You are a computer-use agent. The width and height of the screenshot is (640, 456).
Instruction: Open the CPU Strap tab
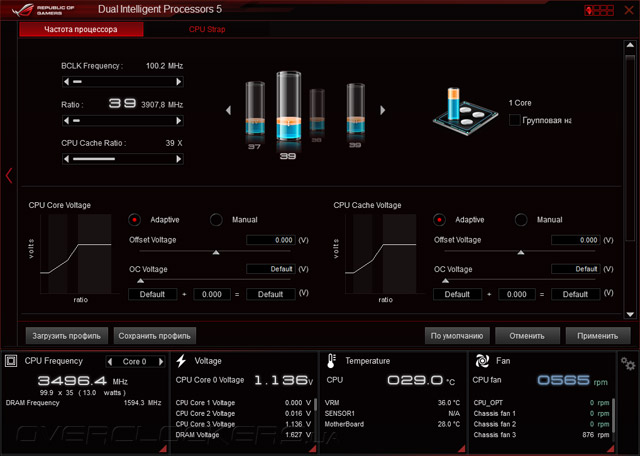coord(207,29)
